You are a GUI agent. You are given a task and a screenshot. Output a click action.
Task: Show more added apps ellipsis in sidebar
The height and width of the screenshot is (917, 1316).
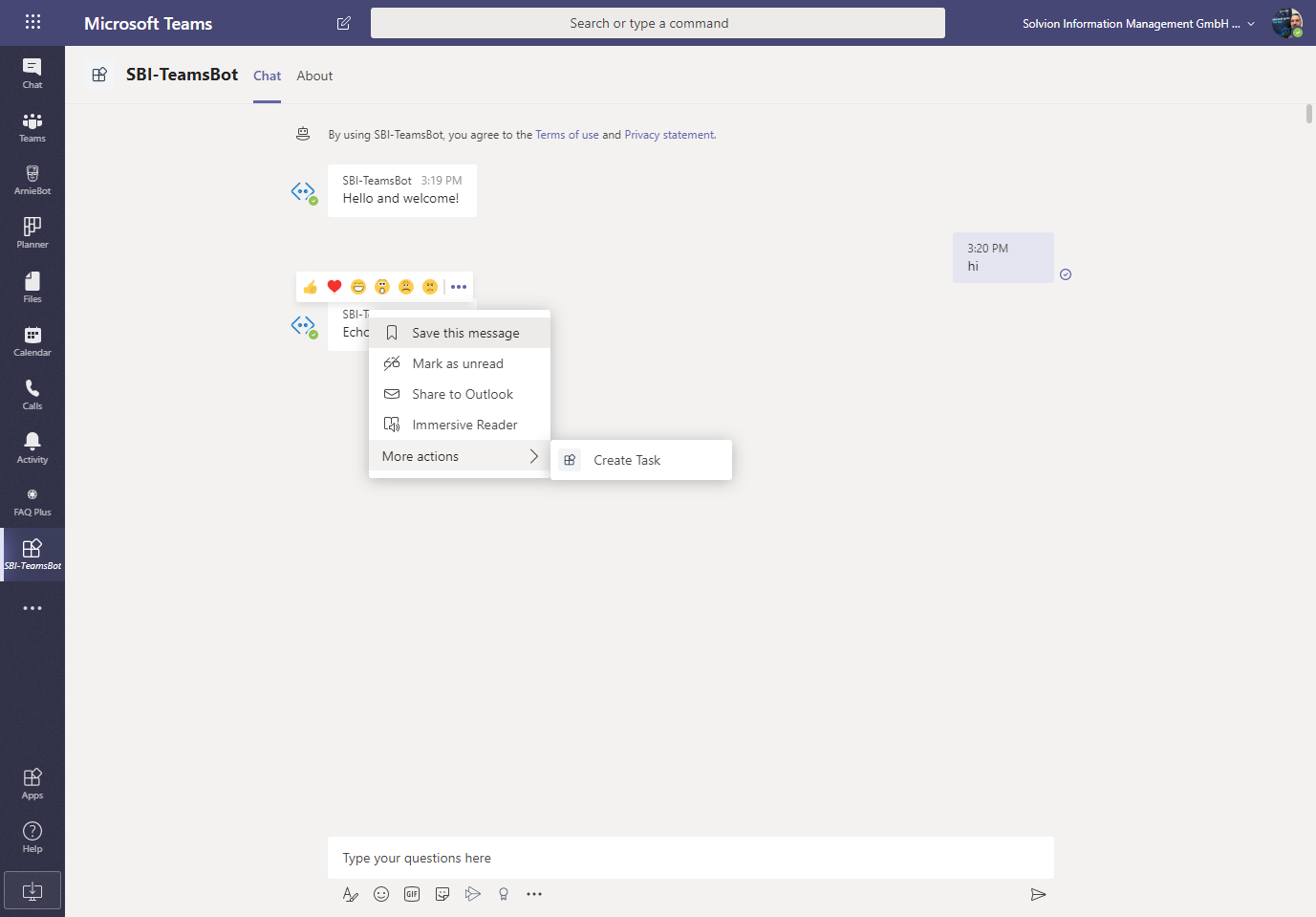(x=32, y=608)
